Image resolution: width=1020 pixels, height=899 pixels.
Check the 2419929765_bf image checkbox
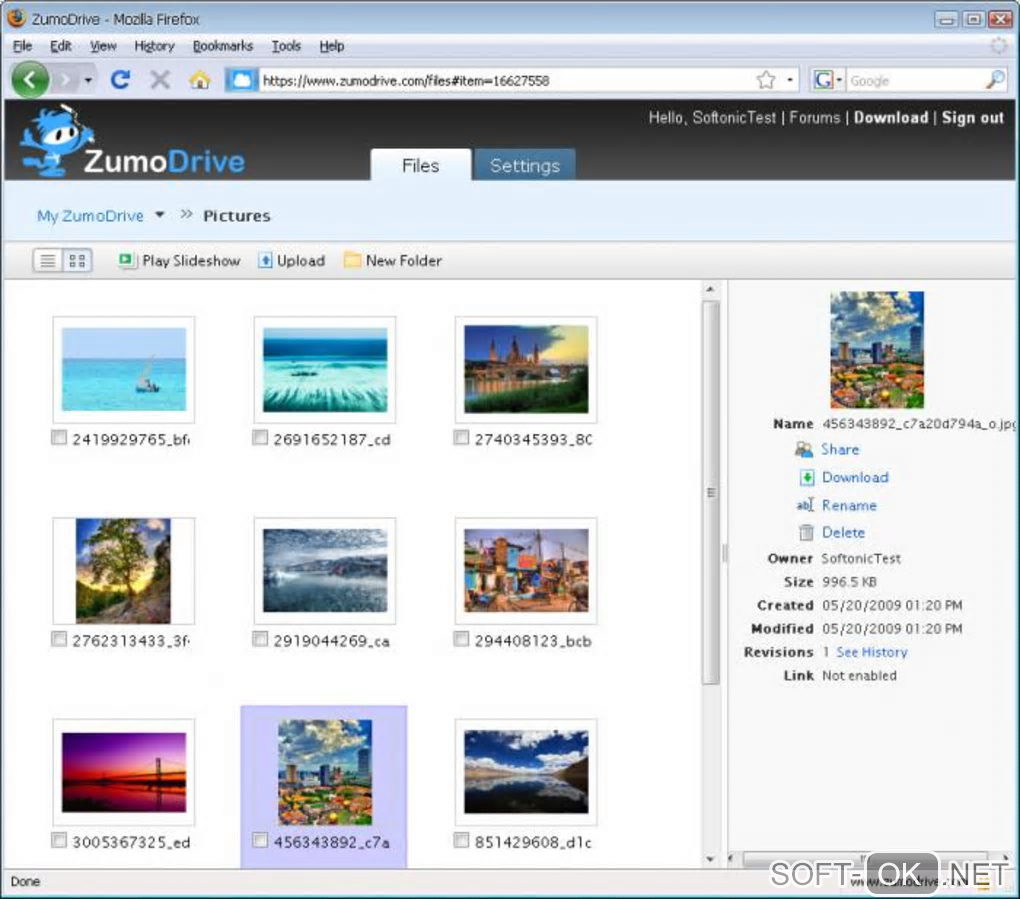59,438
